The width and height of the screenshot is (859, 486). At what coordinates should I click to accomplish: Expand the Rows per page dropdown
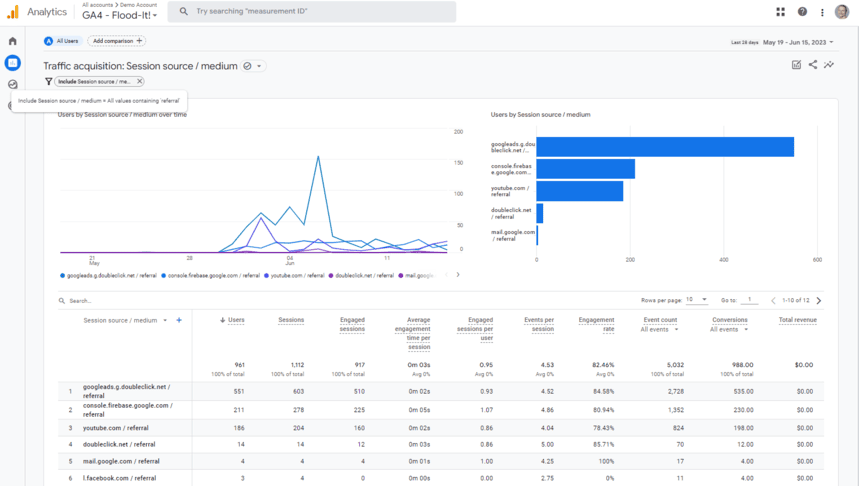tap(697, 300)
